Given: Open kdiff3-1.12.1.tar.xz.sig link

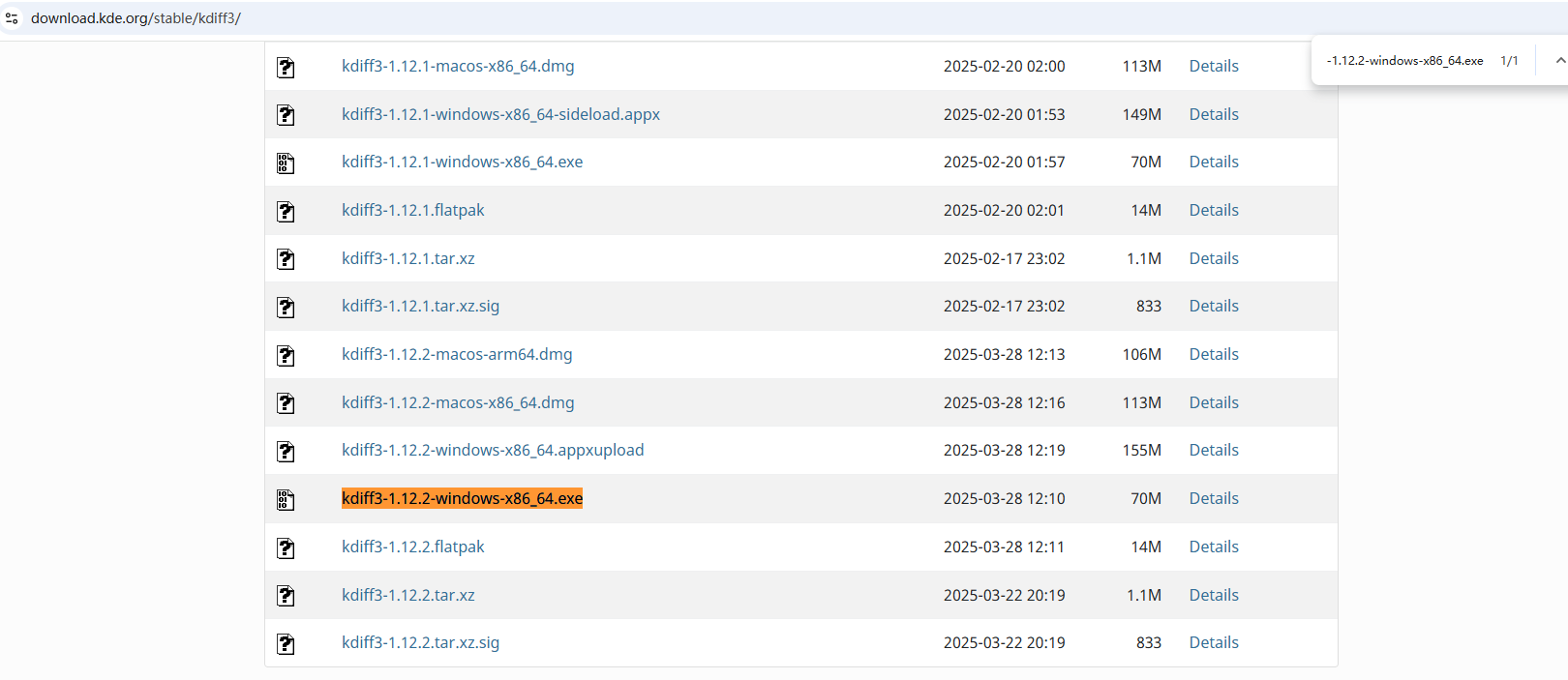Looking at the screenshot, I should point(420,306).
